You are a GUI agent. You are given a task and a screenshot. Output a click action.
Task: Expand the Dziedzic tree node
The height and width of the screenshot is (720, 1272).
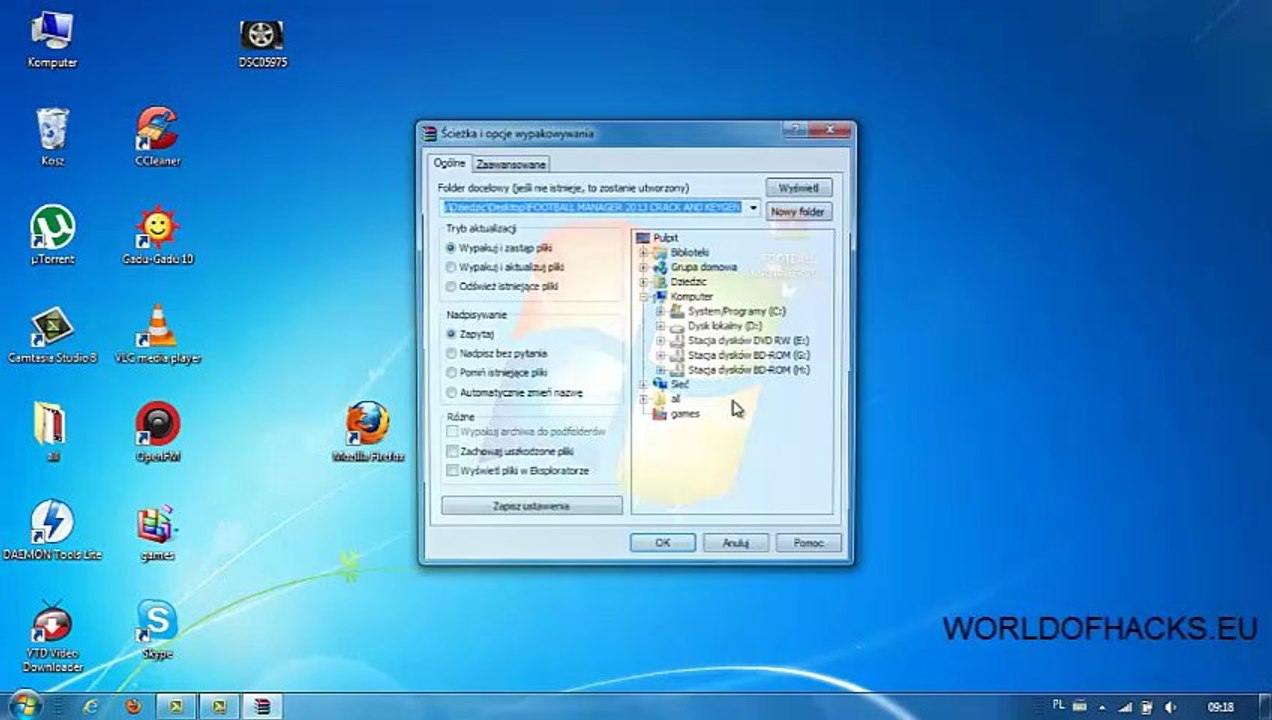coord(644,282)
